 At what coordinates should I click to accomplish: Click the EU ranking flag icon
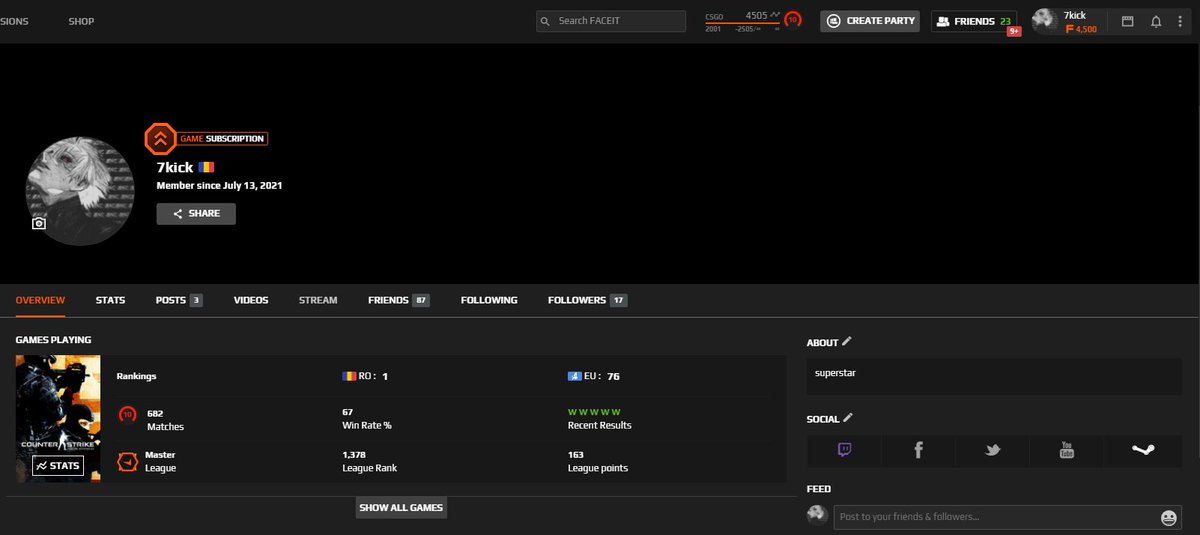pyautogui.click(x=575, y=376)
